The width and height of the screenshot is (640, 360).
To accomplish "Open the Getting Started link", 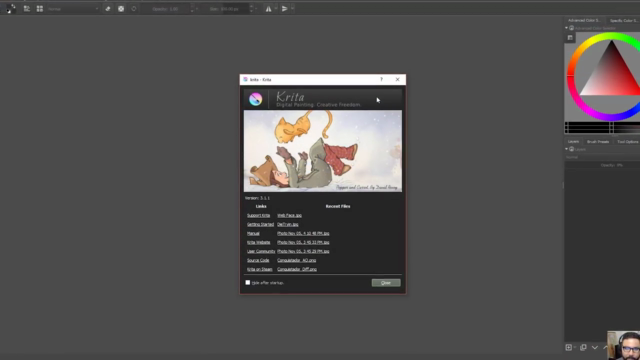I will 260,224.
